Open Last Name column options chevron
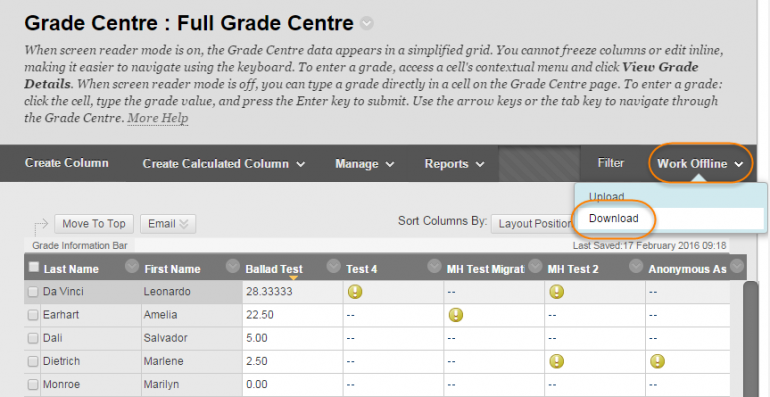This screenshot has width=770, height=397. coord(132,266)
